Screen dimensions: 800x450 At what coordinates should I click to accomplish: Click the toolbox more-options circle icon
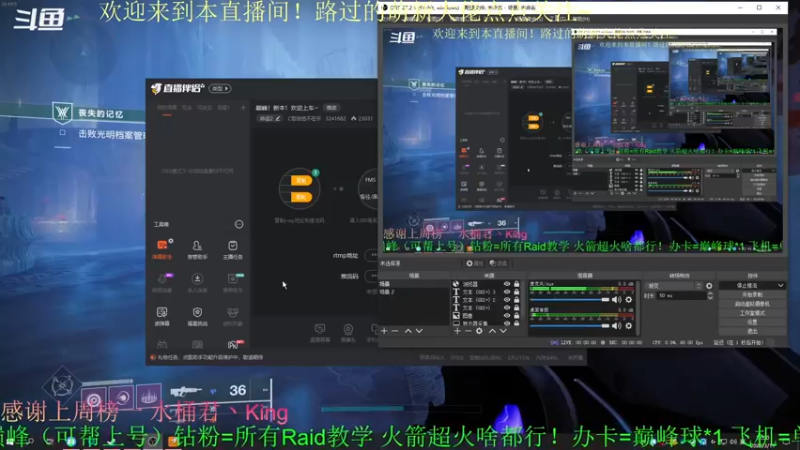click(239, 224)
